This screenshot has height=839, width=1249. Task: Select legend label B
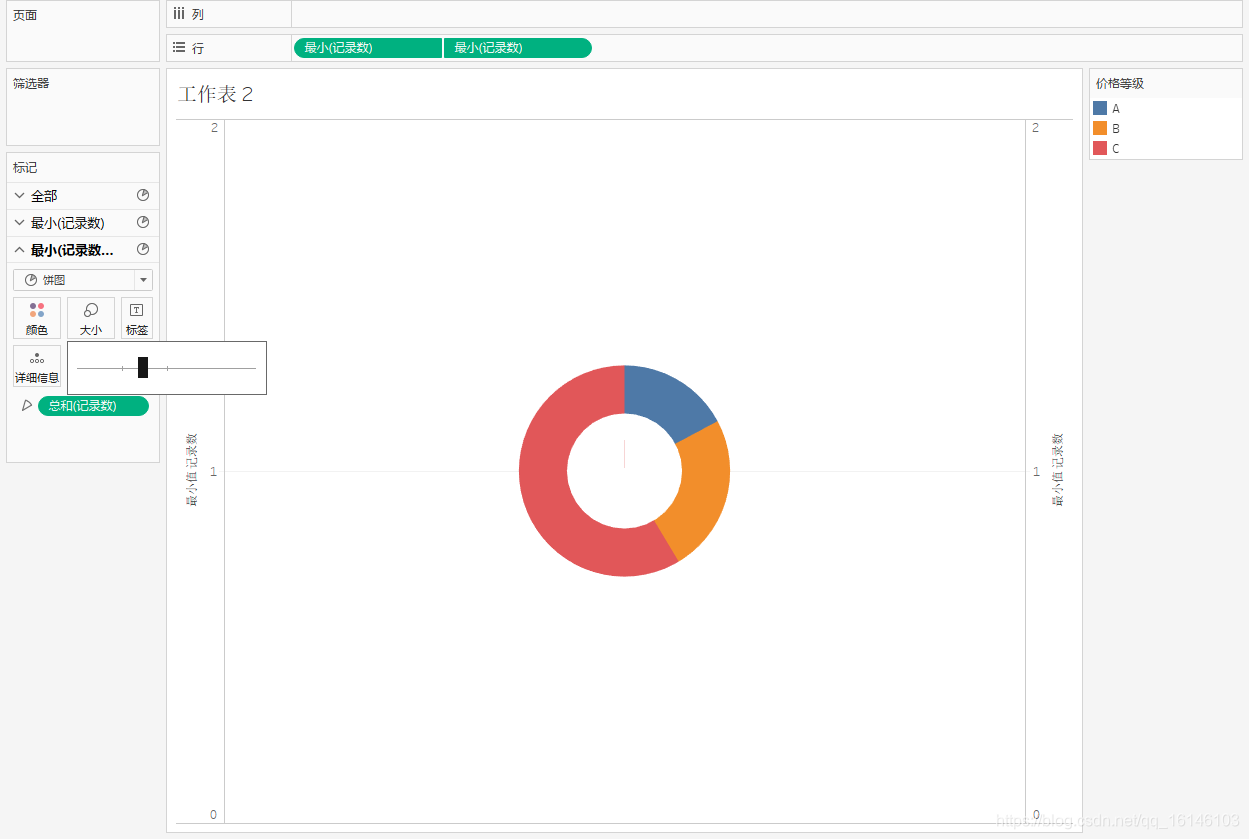pyautogui.click(x=1116, y=128)
